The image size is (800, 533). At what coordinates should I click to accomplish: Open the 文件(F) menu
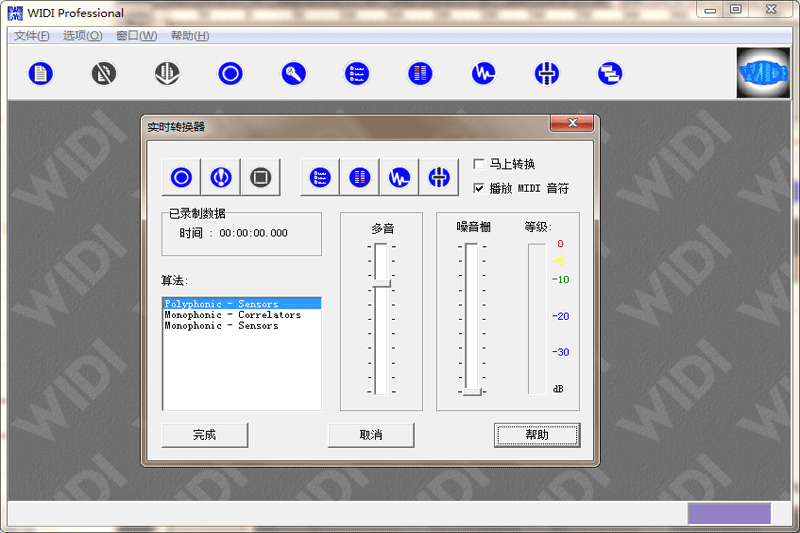(x=32, y=36)
